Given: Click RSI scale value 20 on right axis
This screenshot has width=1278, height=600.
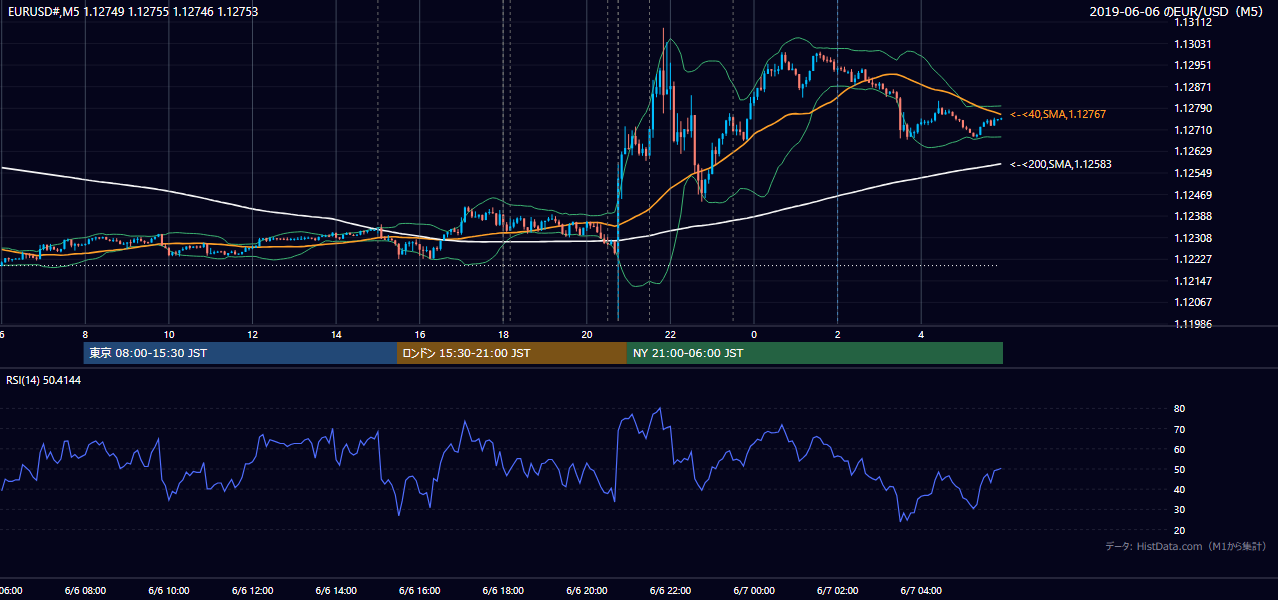Looking at the screenshot, I should click(x=1180, y=530).
